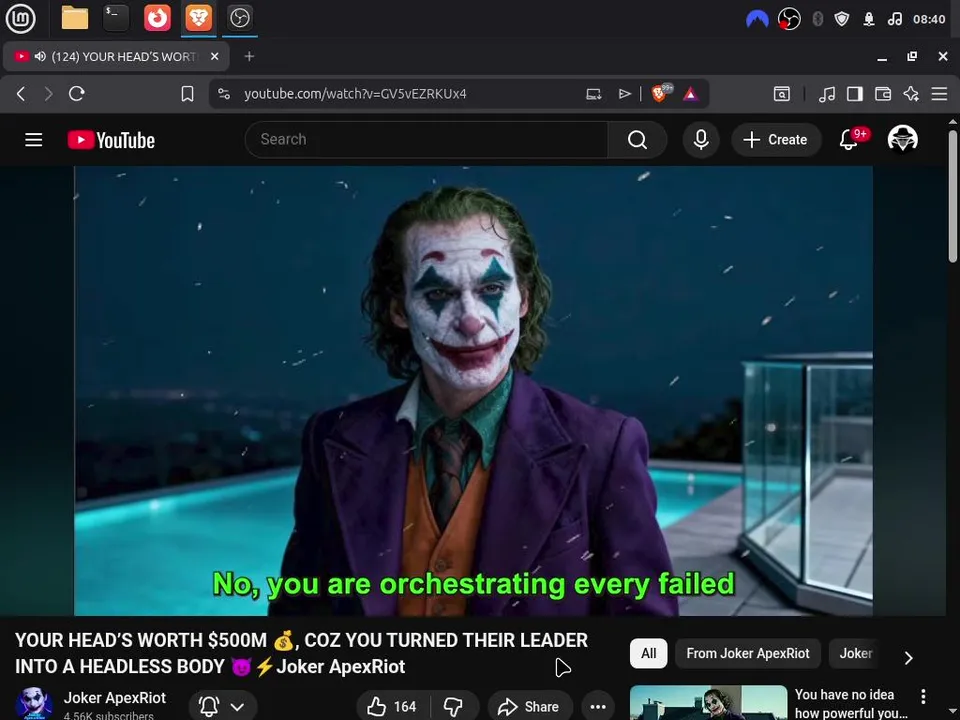Open the 08:40 clock calendar
The height and width of the screenshot is (720, 960).
coord(929,19)
